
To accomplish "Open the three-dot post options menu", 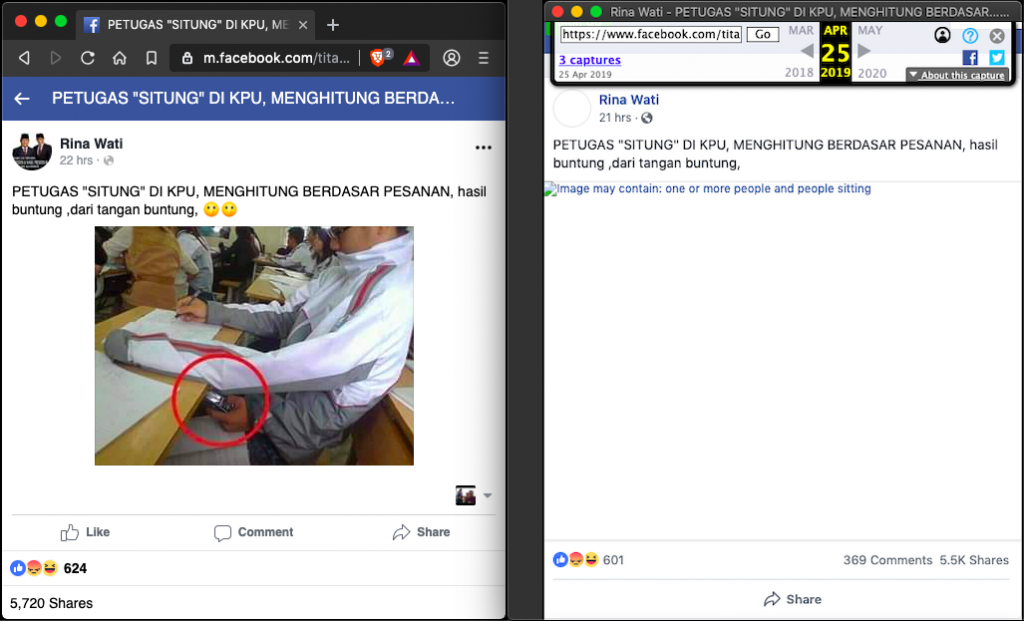I will pyautogui.click(x=483, y=148).
